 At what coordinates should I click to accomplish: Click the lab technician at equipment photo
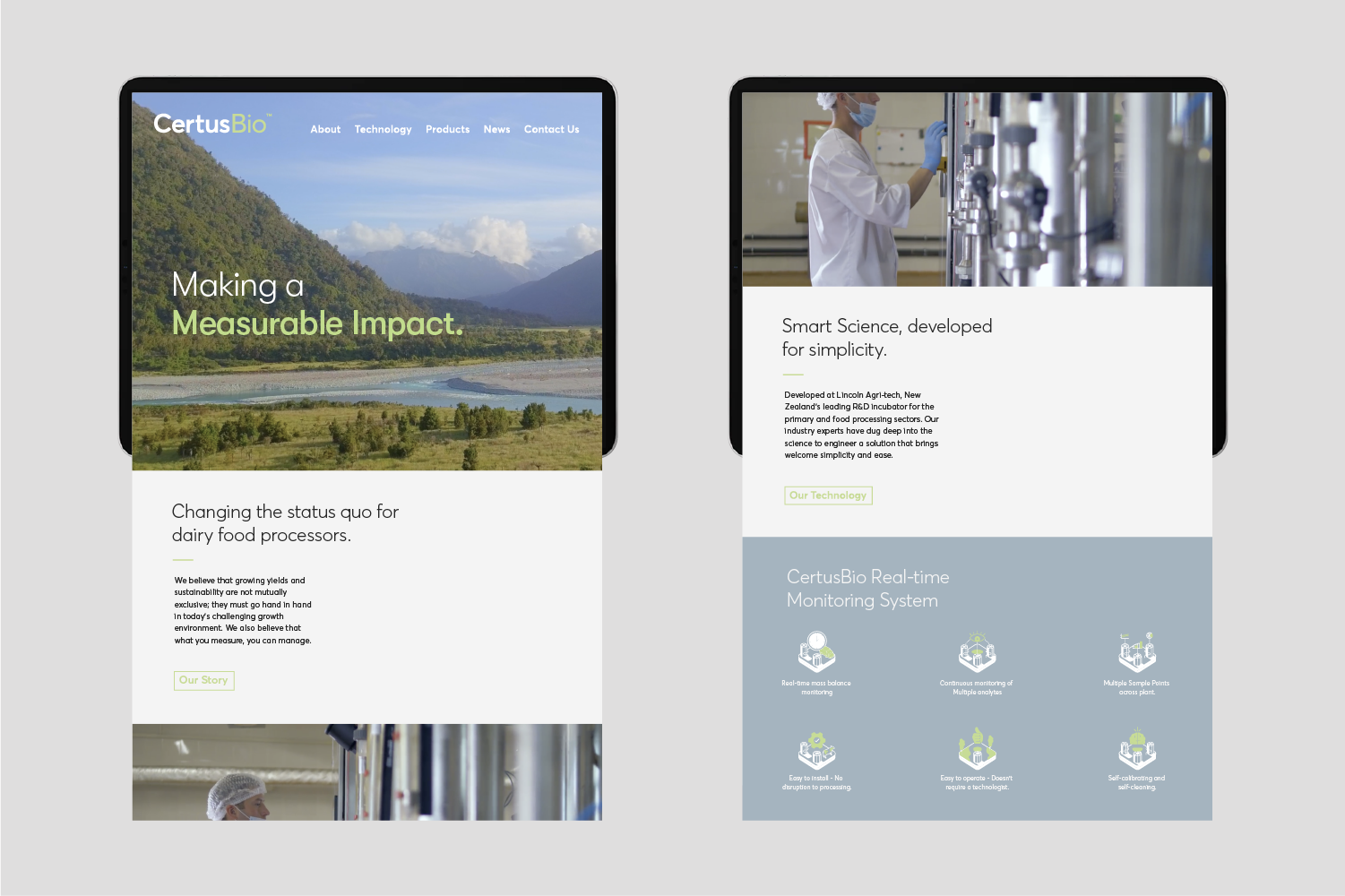click(x=977, y=189)
